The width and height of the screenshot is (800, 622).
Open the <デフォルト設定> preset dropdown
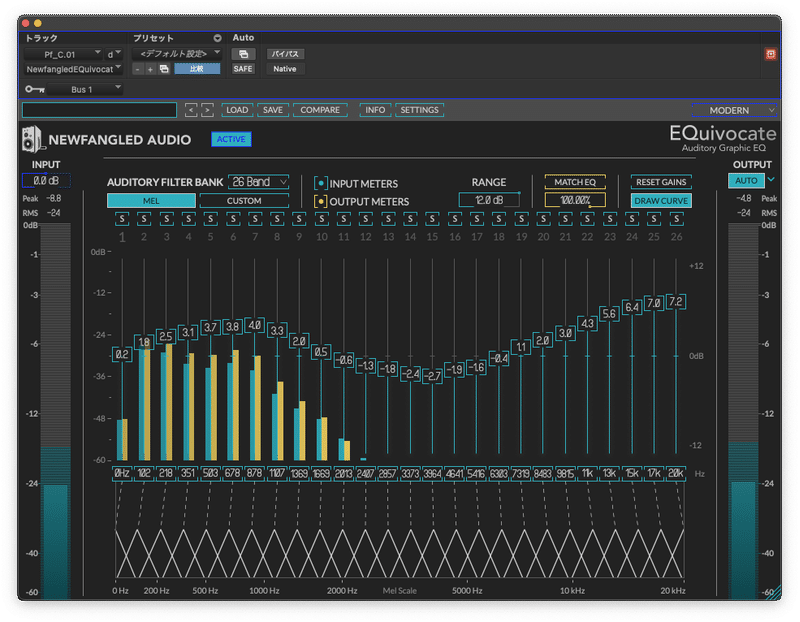coord(177,54)
